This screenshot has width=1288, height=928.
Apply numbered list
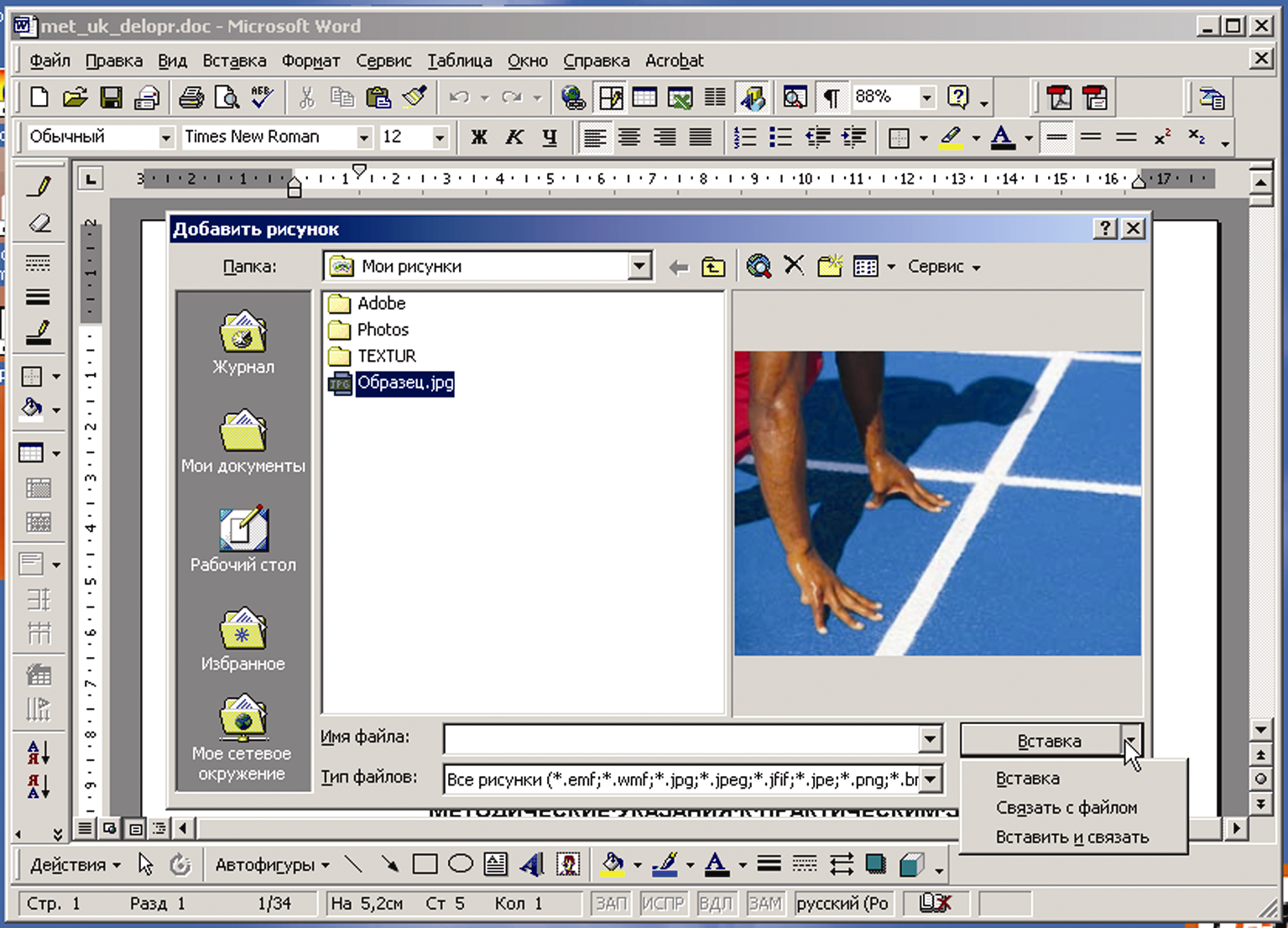click(744, 137)
